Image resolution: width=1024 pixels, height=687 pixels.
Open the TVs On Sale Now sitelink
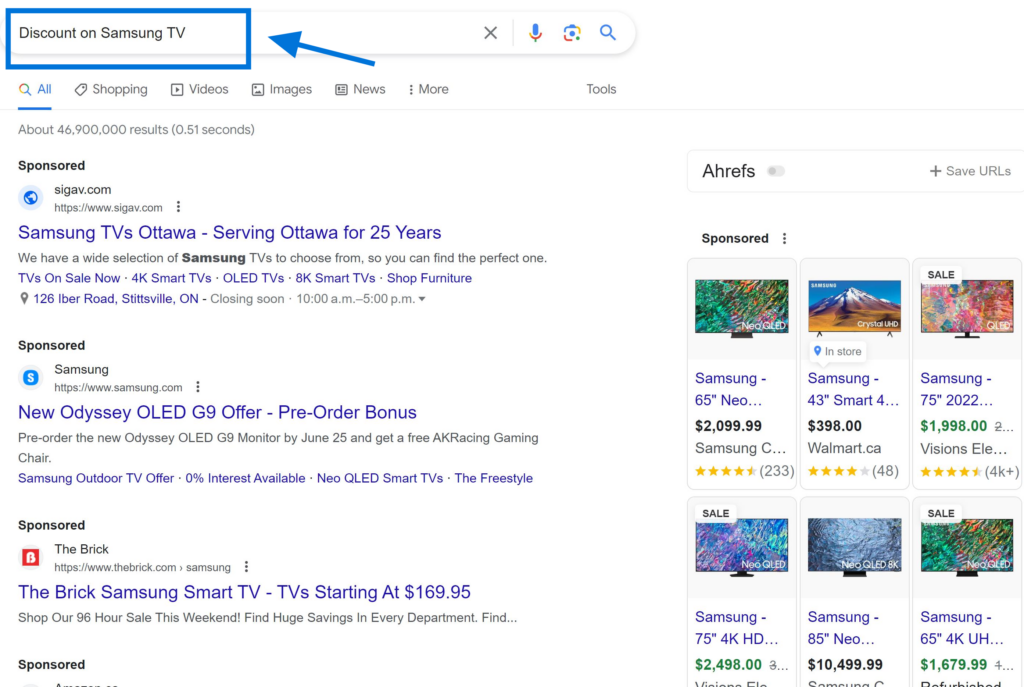69,278
